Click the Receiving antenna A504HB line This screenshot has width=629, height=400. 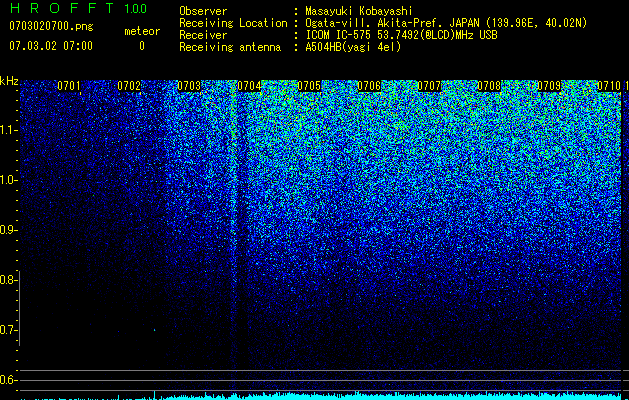[290, 47]
